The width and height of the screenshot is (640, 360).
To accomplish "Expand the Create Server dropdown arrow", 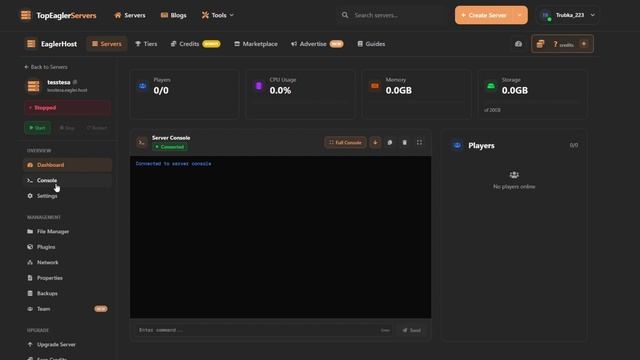I will click(x=520, y=15).
